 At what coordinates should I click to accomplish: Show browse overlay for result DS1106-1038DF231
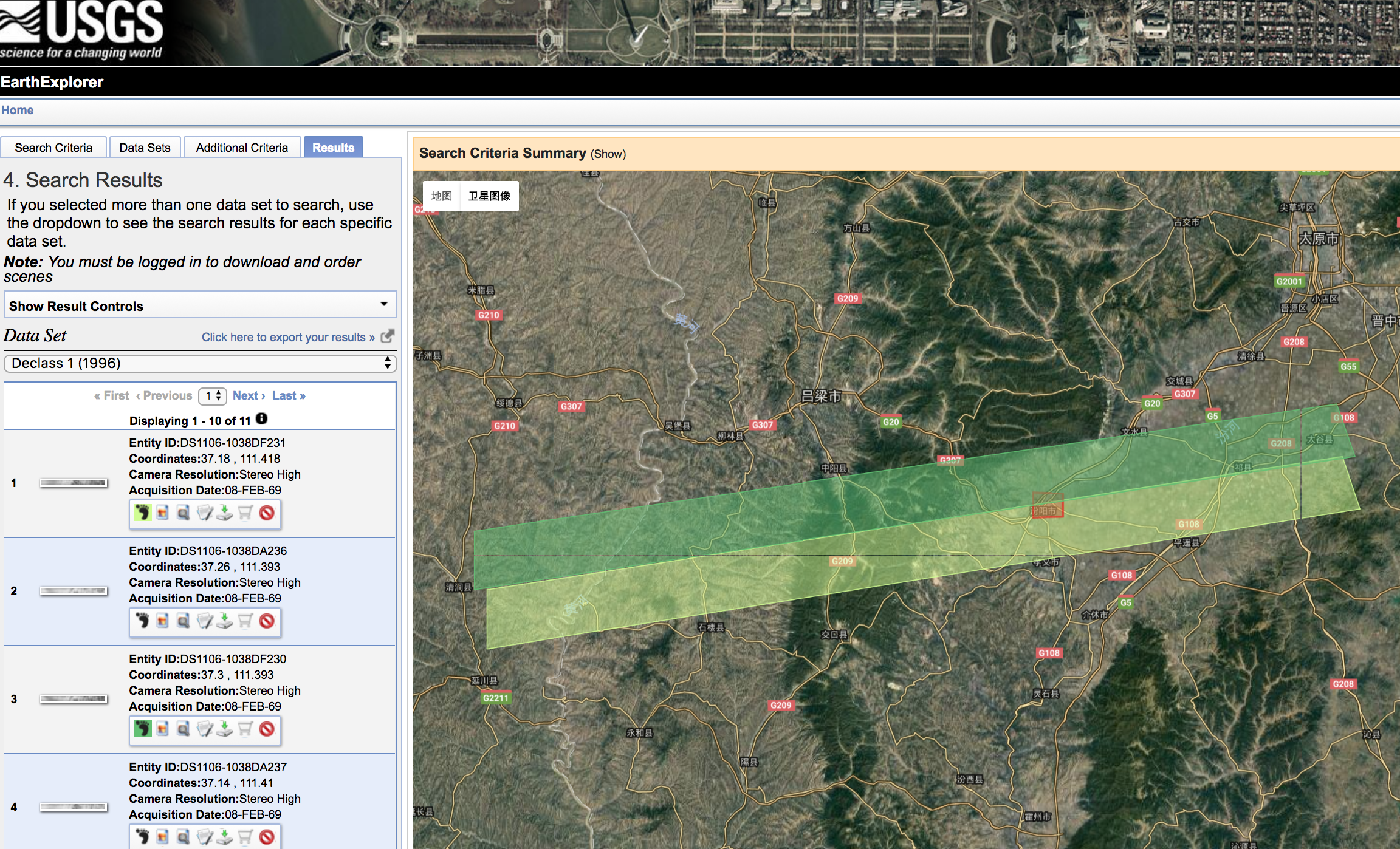click(162, 513)
